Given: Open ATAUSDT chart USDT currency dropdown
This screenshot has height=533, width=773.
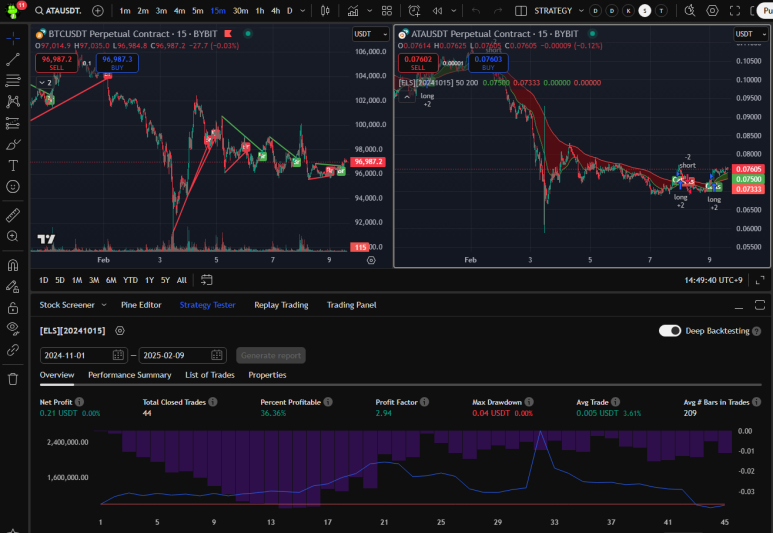Looking at the screenshot, I should coord(751,34).
